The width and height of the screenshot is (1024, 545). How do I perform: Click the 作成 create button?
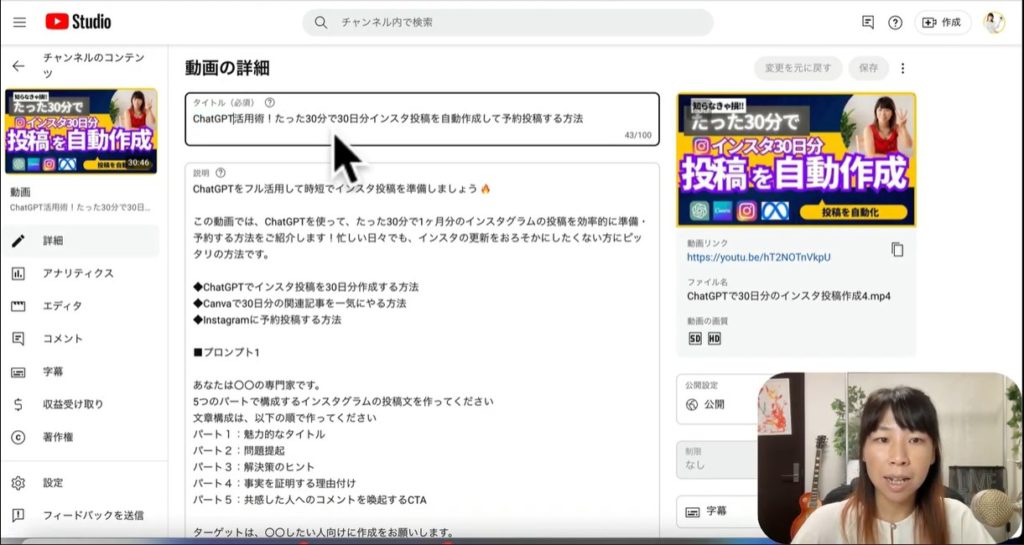(x=941, y=22)
